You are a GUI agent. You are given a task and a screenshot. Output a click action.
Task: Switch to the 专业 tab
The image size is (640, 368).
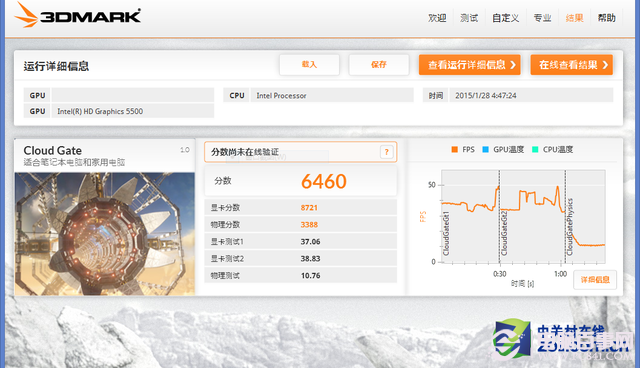coord(542,18)
